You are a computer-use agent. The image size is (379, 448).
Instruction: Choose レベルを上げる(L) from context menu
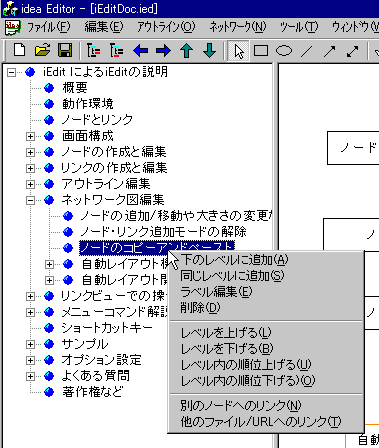tap(265, 332)
